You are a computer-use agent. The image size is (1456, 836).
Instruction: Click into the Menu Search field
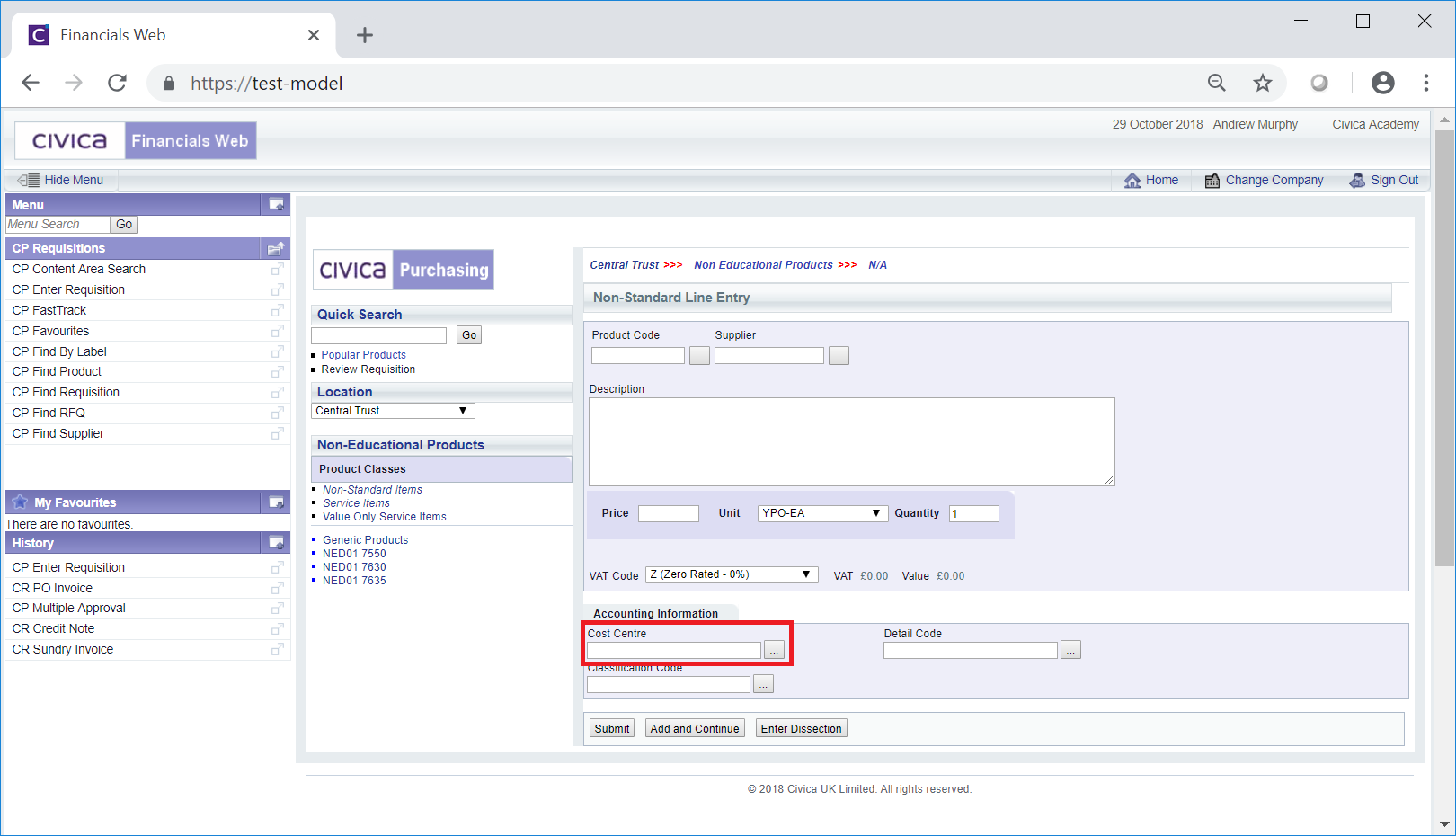58,225
